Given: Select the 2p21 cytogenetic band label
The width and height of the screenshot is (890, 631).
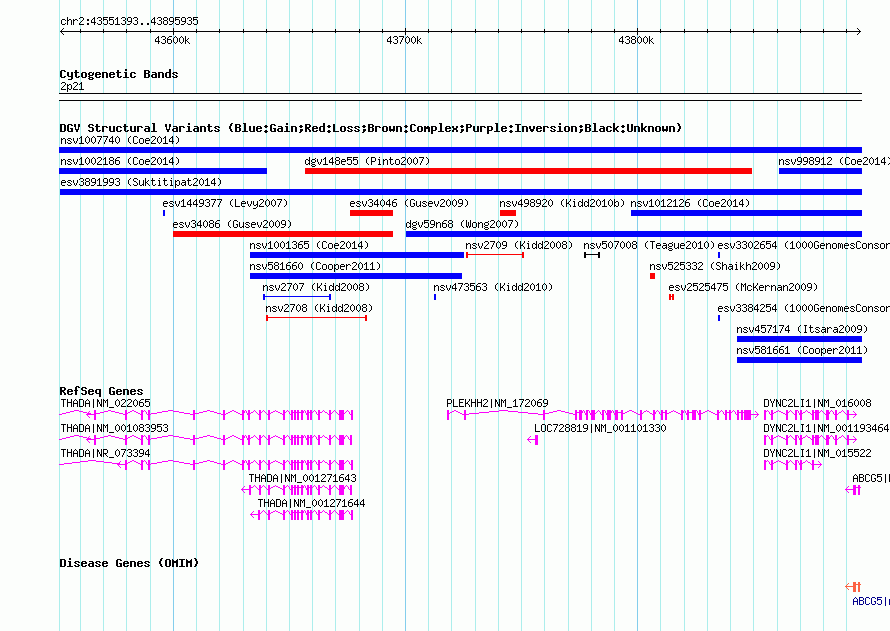Looking at the screenshot, I should (72, 86).
